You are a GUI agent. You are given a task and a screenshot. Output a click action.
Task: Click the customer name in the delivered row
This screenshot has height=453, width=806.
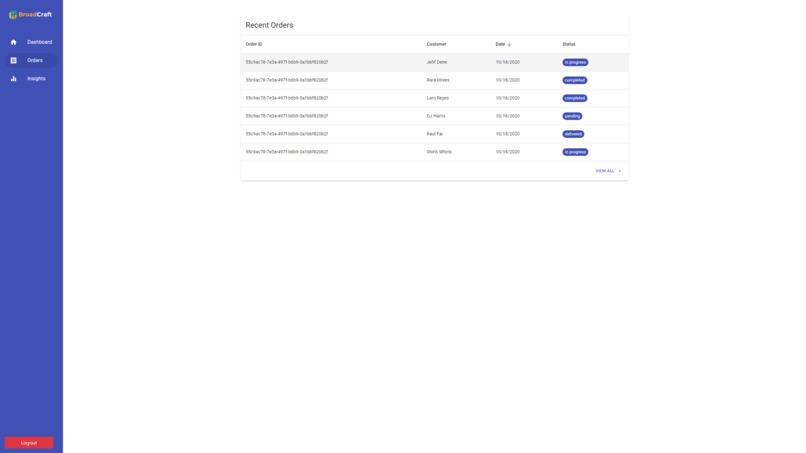(434, 134)
